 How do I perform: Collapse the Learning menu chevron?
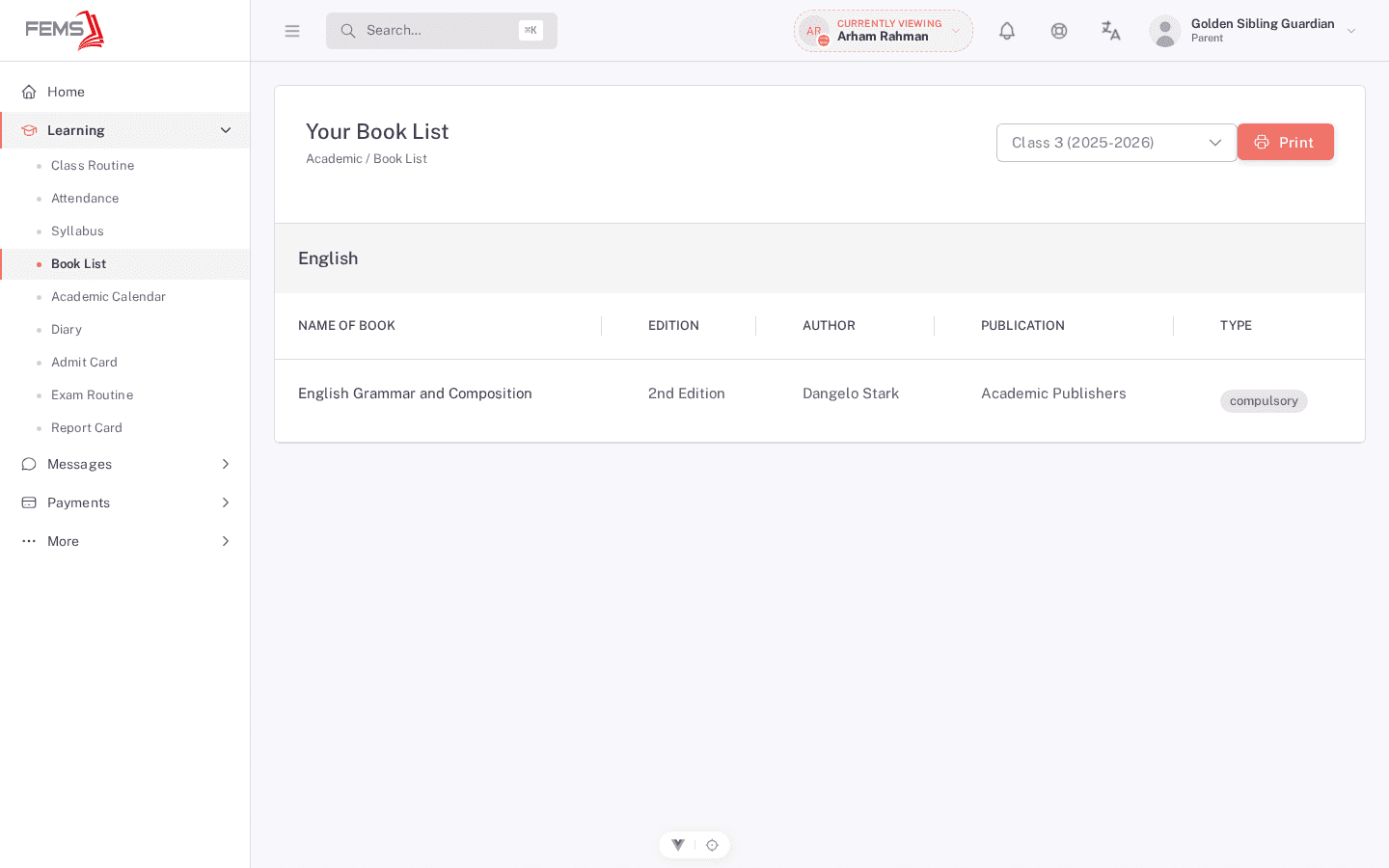coord(226,130)
